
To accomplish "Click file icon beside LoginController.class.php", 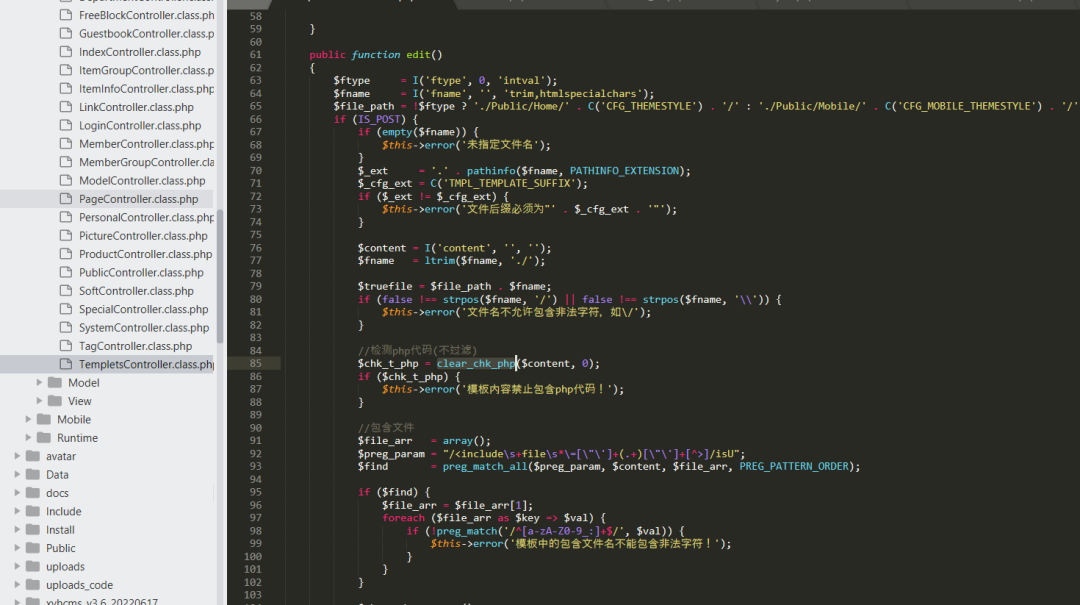I will [x=65, y=125].
